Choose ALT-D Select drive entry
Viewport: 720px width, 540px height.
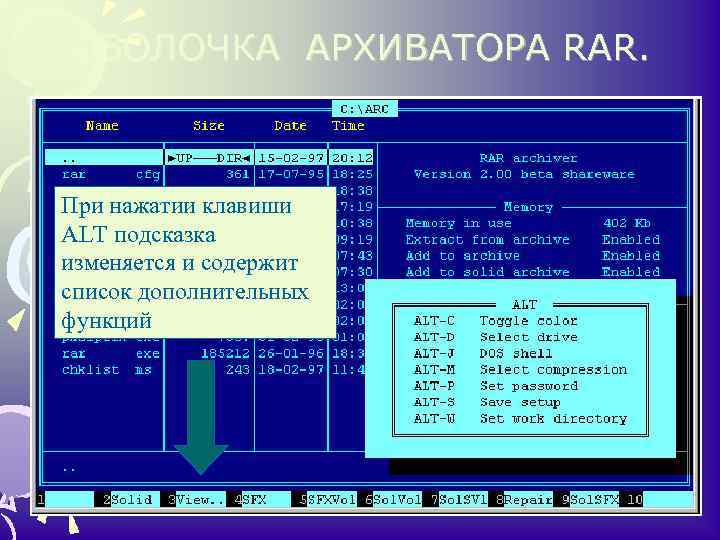495,337
